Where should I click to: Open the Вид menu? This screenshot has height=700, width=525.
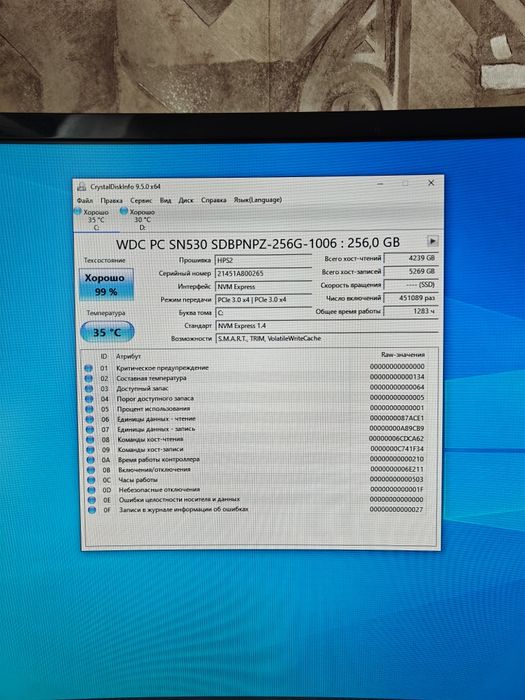(165, 200)
